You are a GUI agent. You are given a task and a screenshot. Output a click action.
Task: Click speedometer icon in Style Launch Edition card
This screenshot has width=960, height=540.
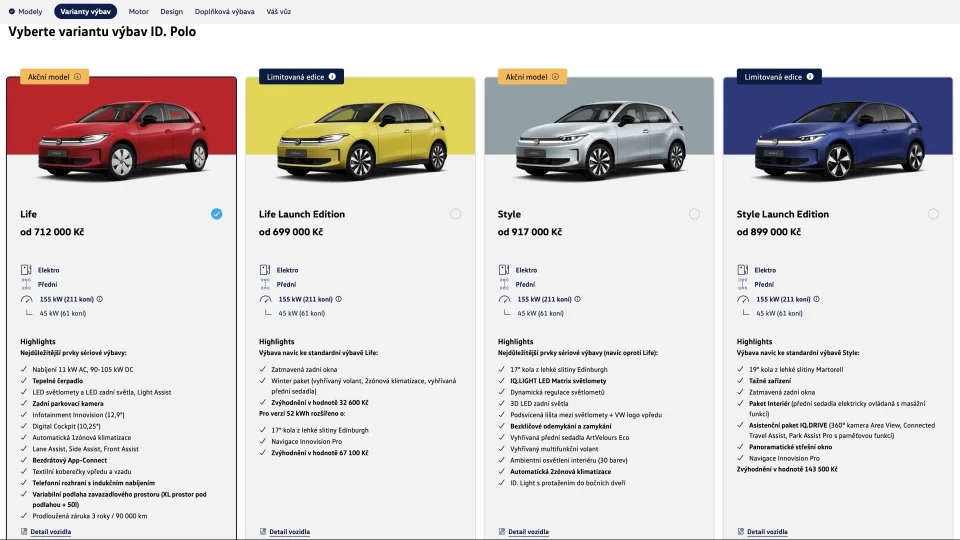[743, 299]
